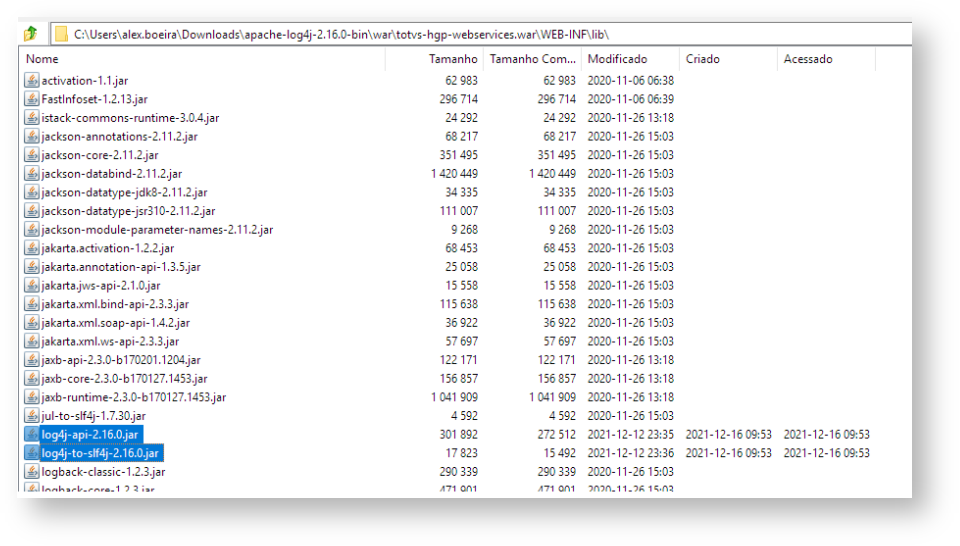Click the address path input field
960x546 pixels.
point(481,34)
